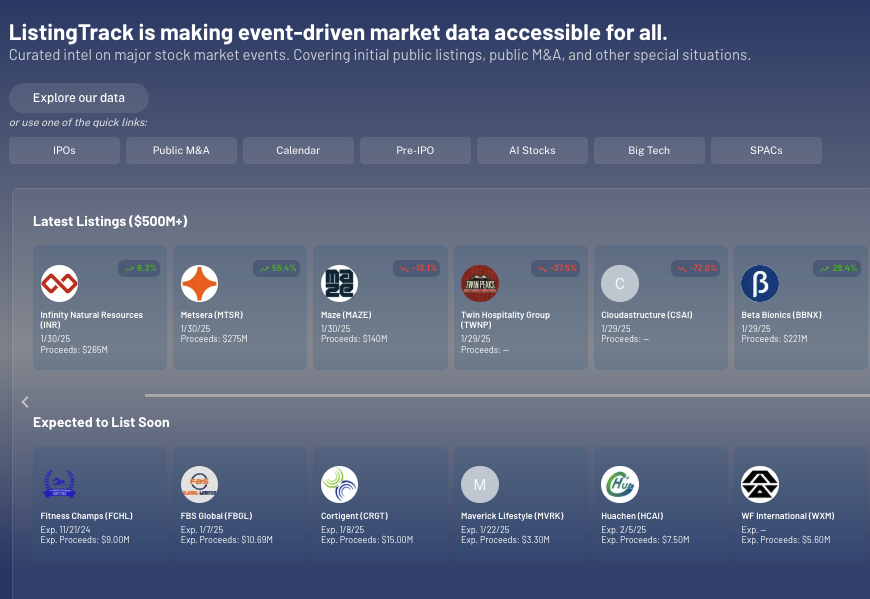
Task: Click the Explore our data button
Action: click(79, 98)
